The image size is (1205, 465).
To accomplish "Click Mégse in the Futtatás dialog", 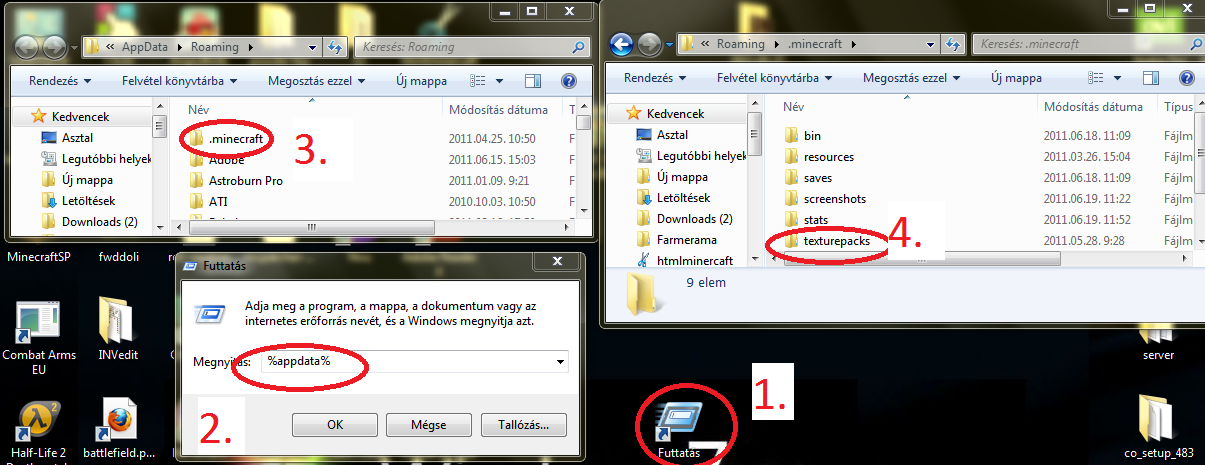I will [428, 424].
